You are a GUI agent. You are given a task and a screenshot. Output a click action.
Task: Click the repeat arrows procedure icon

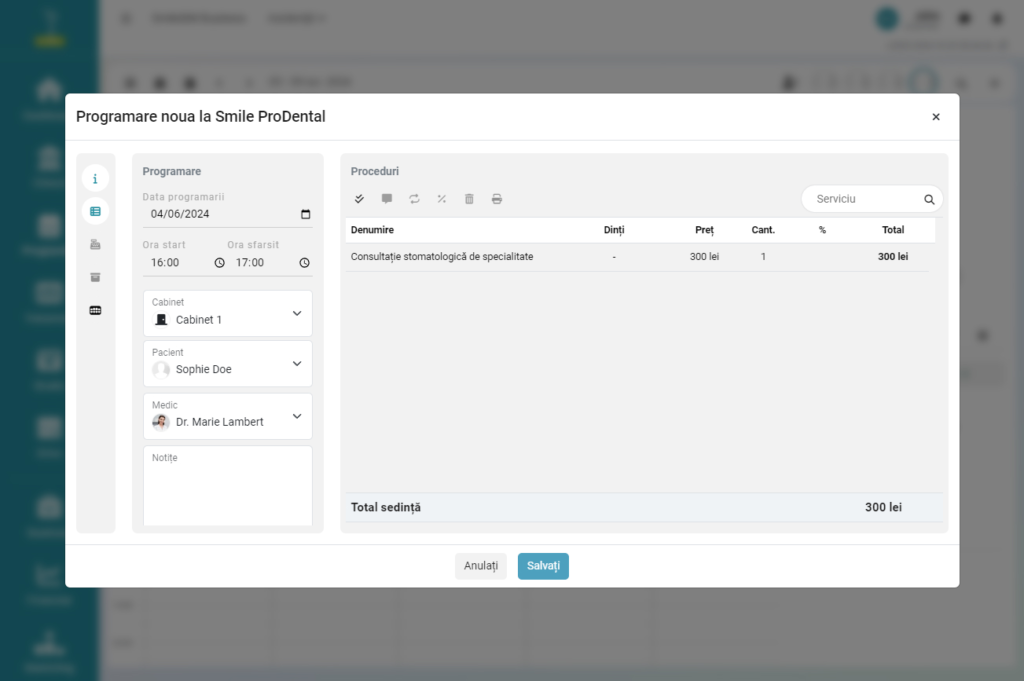click(414, 199)
